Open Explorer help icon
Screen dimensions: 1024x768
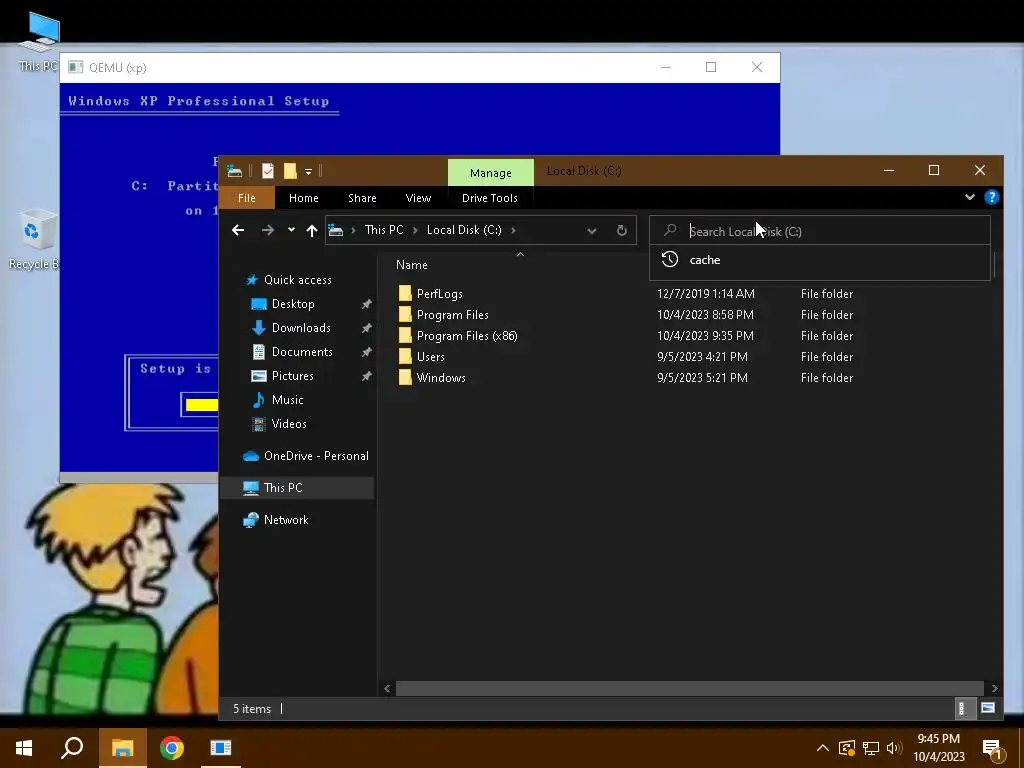(991, 197)
